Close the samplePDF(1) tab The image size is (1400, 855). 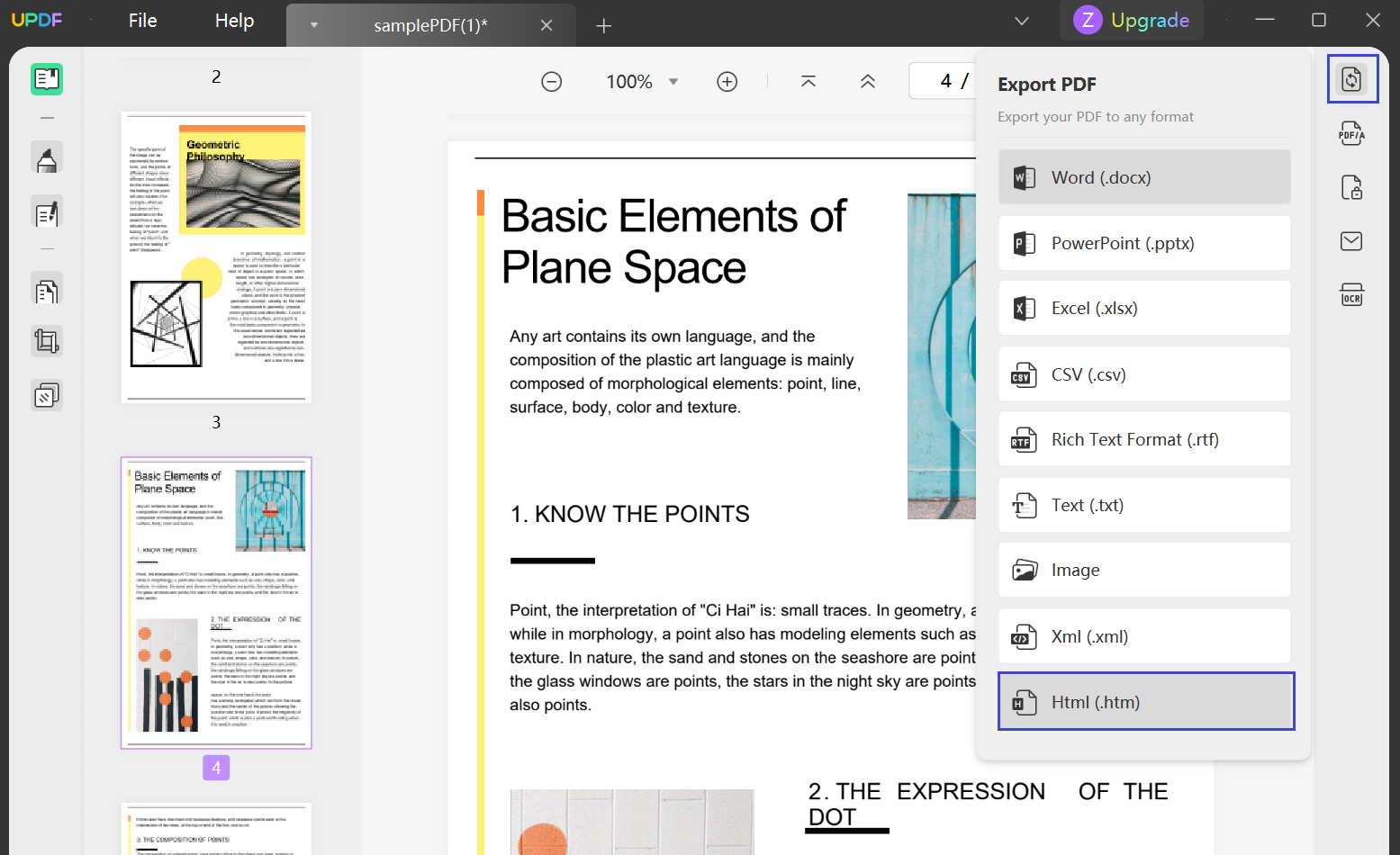(546, 25)
